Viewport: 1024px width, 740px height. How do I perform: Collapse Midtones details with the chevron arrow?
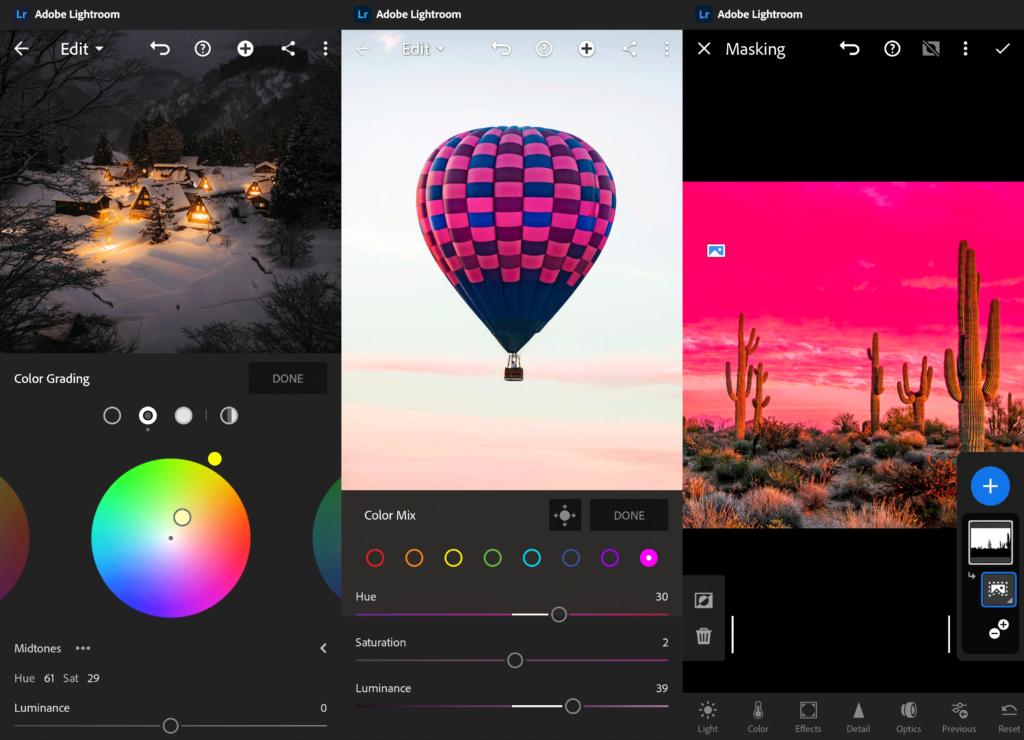(323, 648)
